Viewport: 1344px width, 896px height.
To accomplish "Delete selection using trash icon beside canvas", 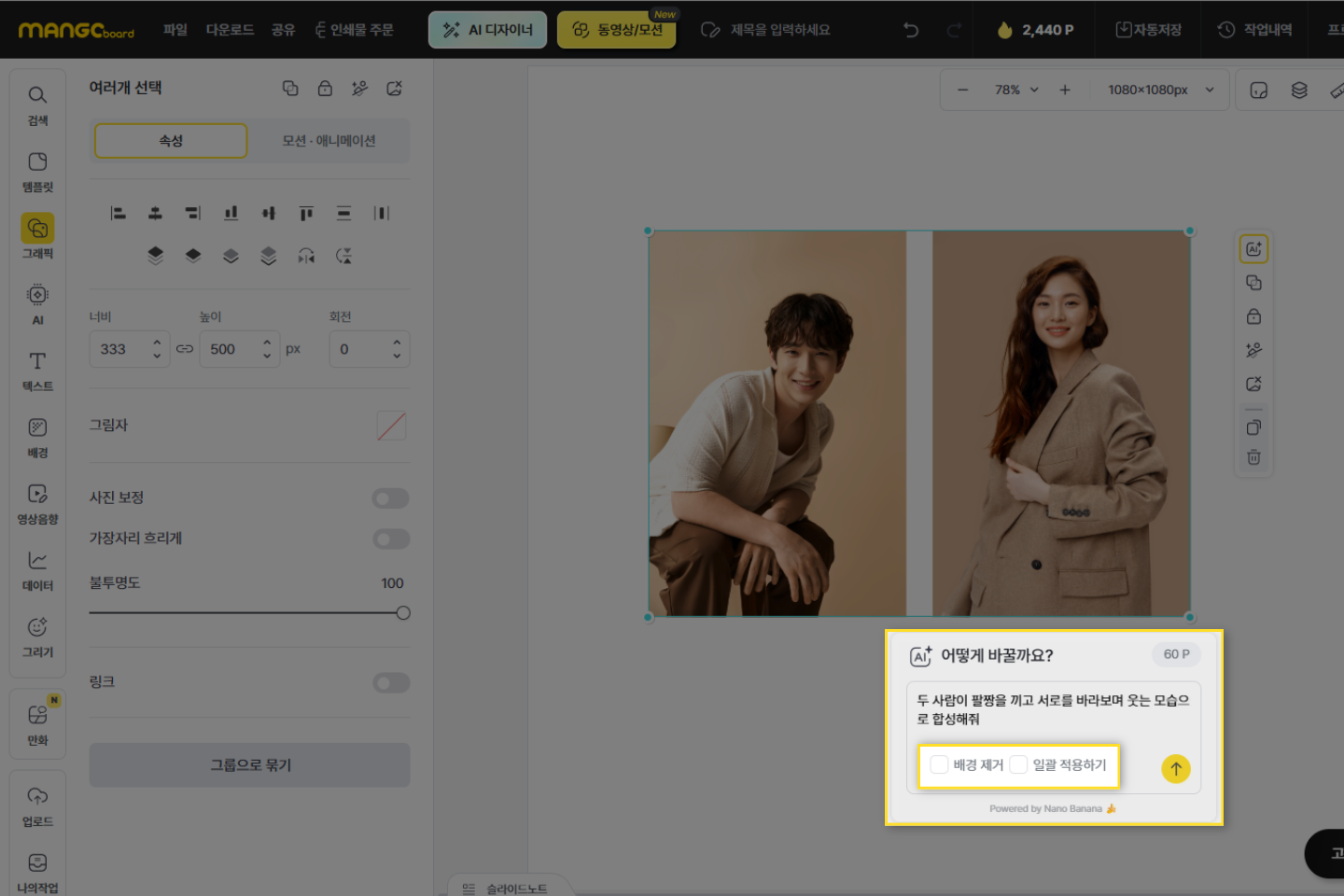I will tap(1253, 457).
